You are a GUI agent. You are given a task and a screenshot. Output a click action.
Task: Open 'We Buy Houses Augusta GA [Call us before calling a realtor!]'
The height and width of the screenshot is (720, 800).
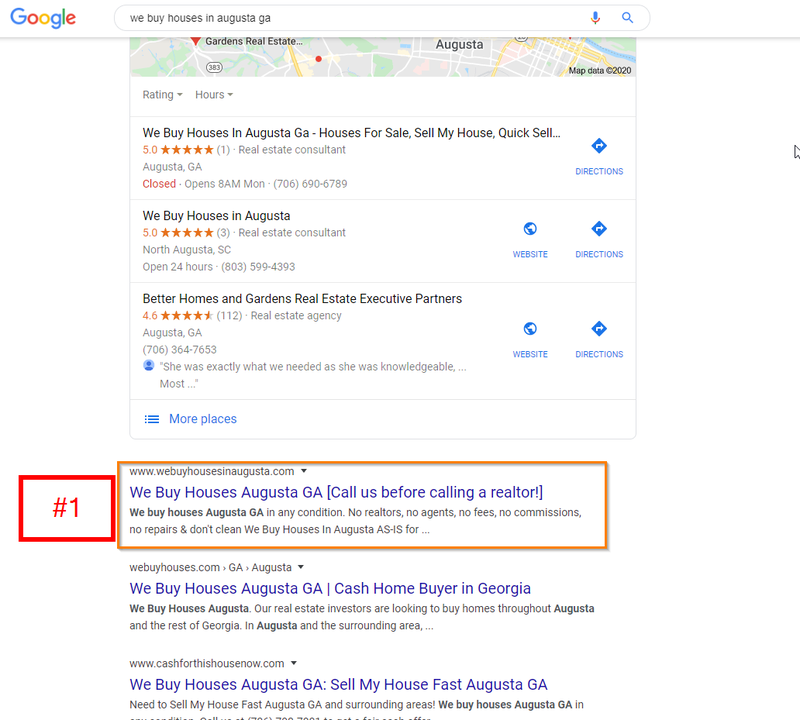[336, 492]
